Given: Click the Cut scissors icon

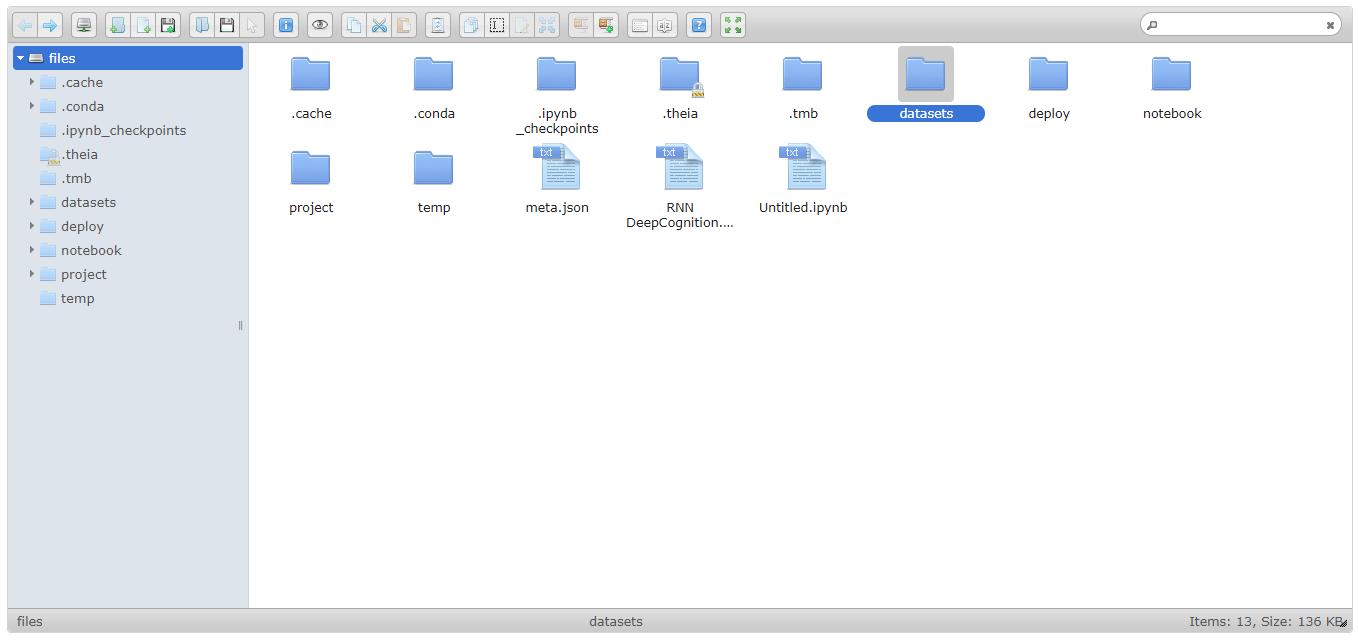Looking at the screenshot, I should tap(379, 25).
